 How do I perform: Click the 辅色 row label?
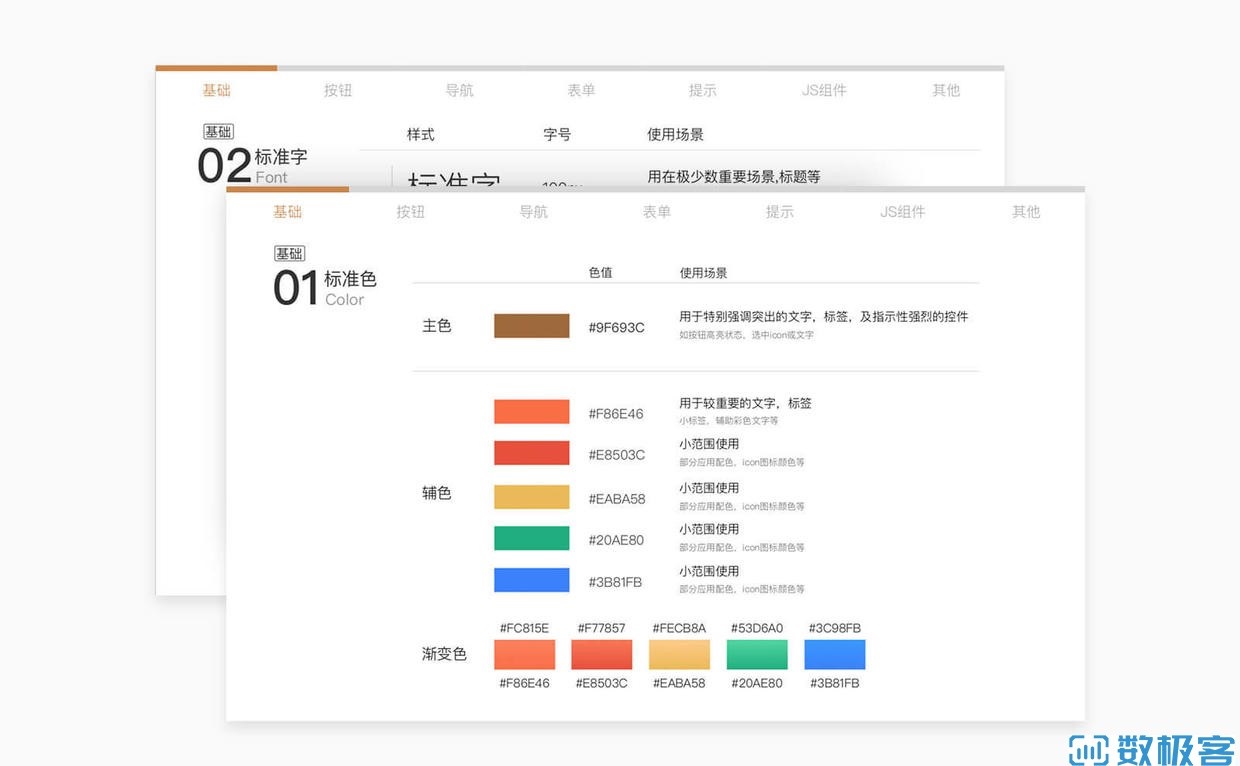(x=437, y=493)
